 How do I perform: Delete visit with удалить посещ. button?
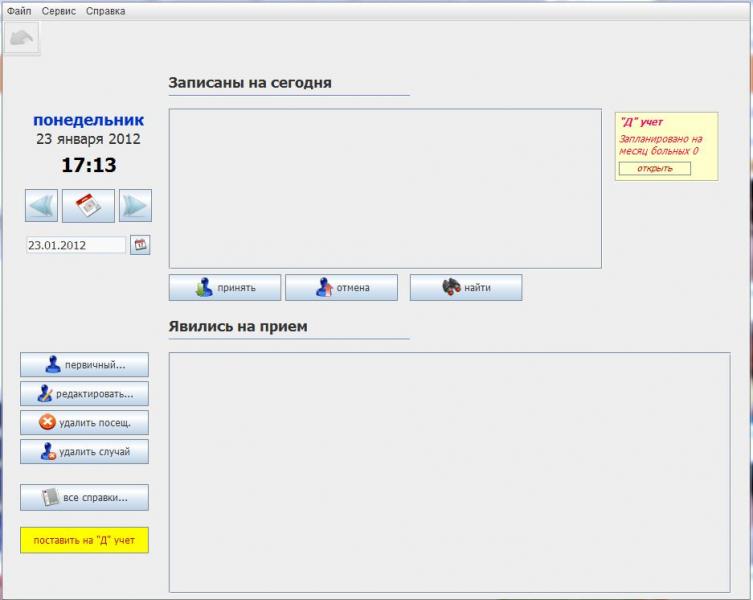85,423
